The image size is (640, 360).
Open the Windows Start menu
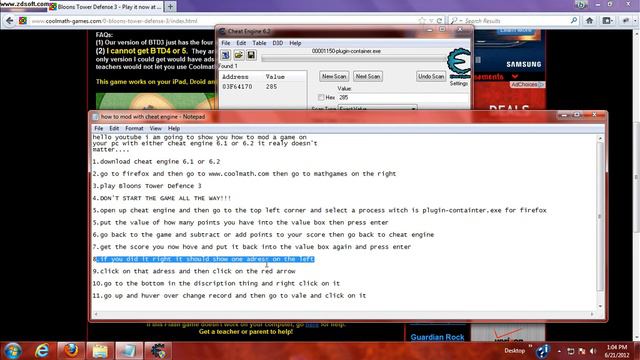tap(13, 351)
